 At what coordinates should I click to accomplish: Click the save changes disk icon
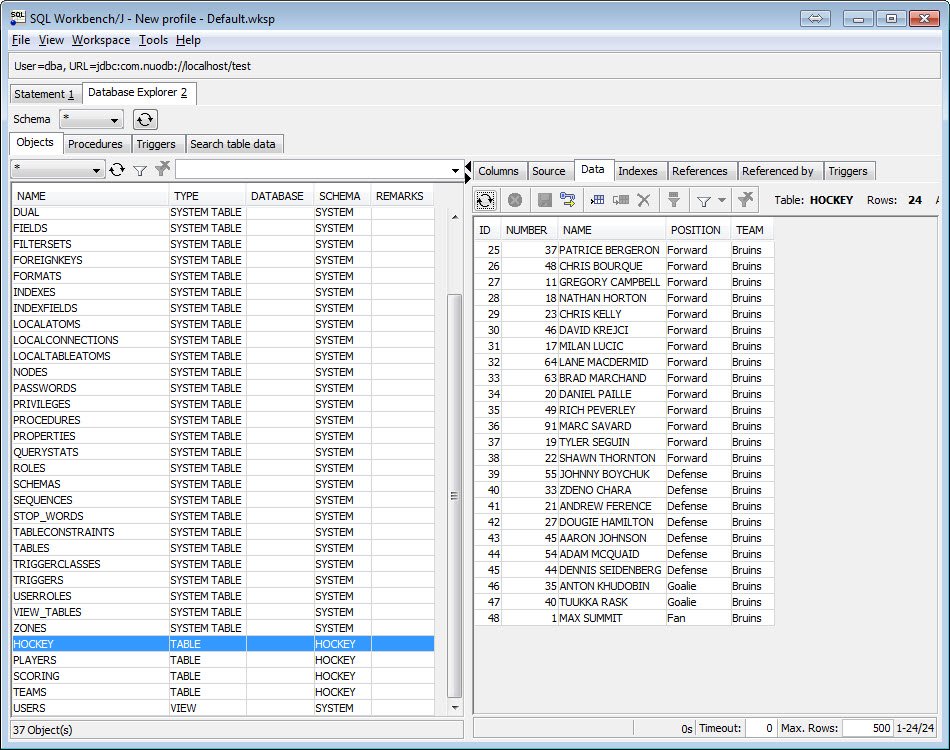545,200
